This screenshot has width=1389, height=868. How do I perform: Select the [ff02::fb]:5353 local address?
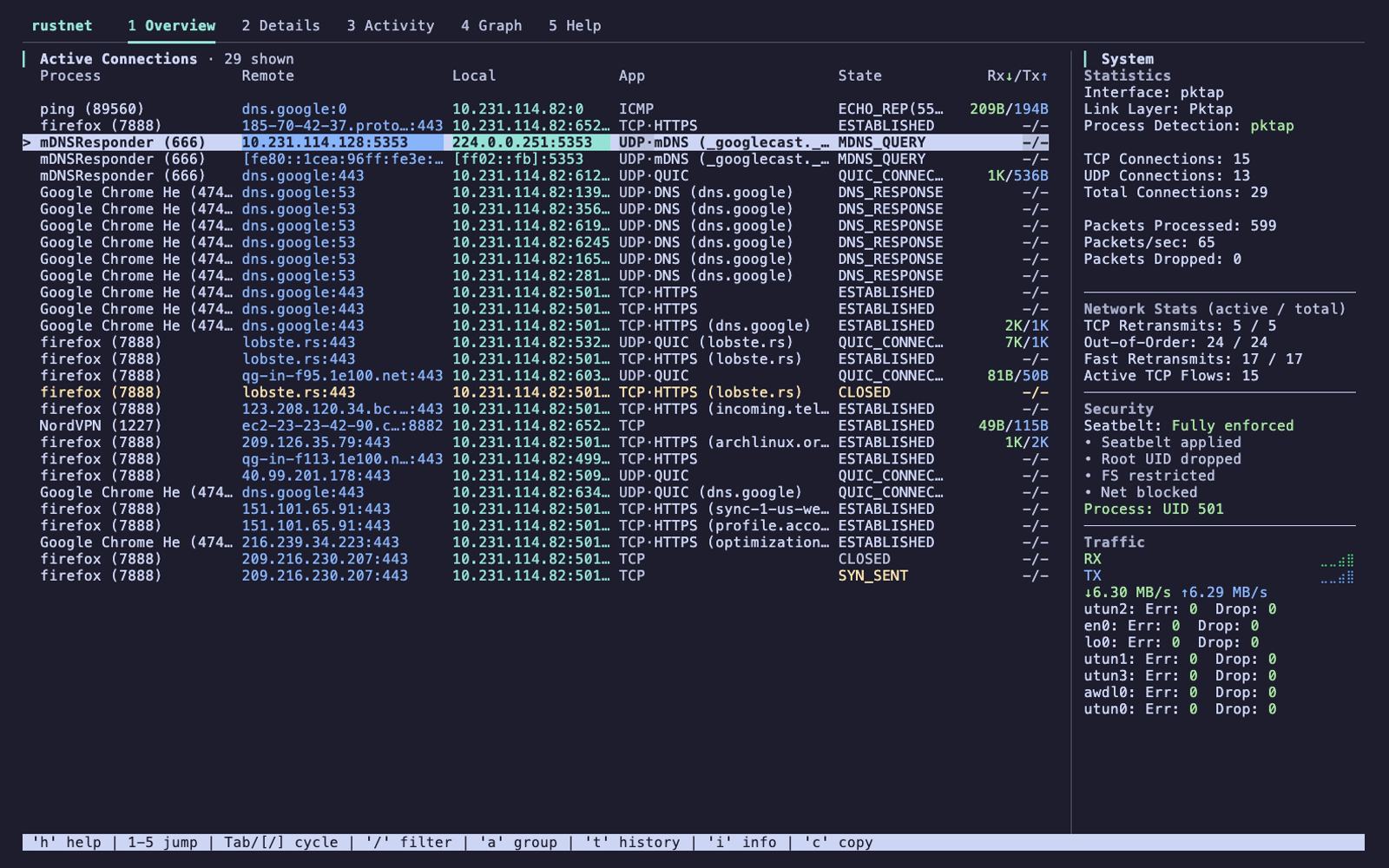coord(517,159)
